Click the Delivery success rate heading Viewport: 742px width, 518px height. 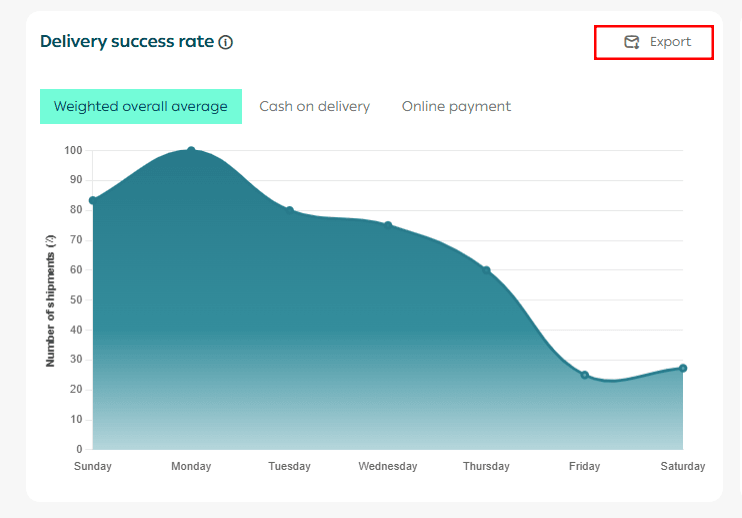127,42
